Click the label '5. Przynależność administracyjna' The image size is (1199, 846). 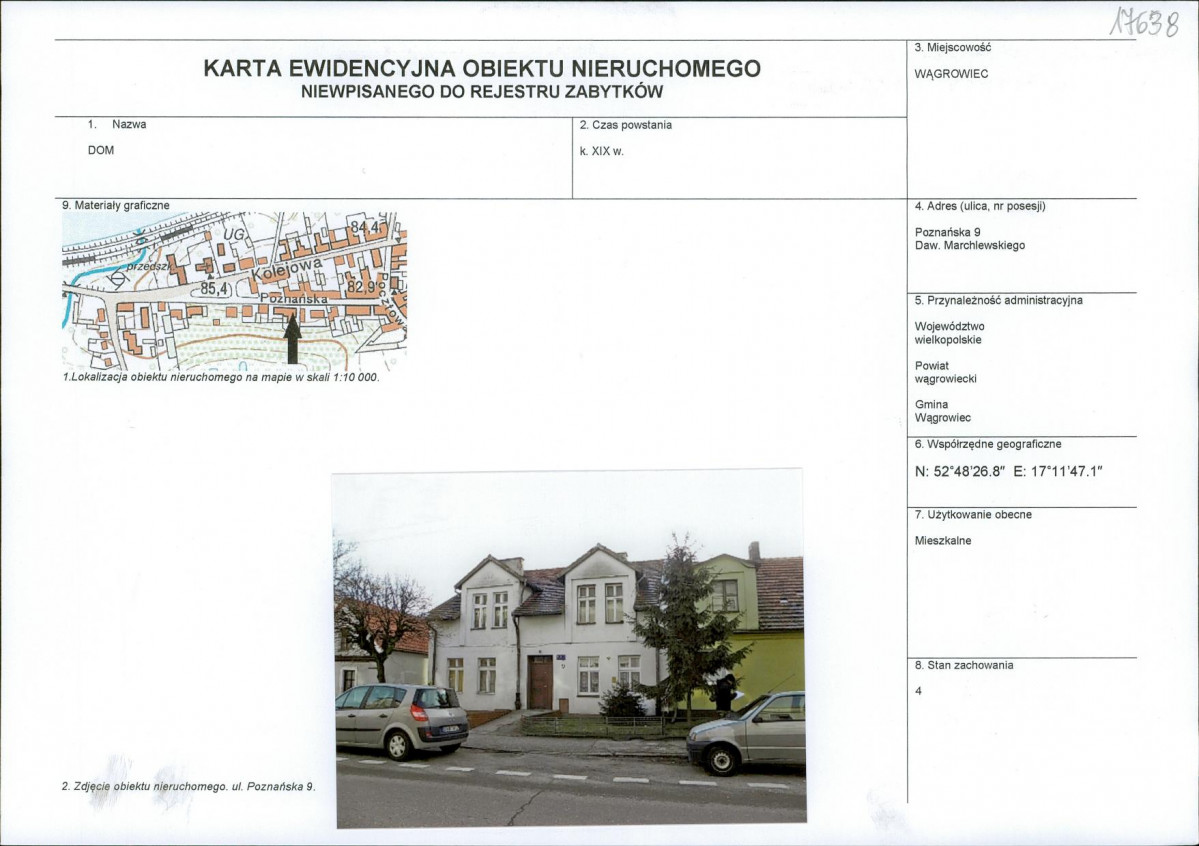pos(999,300)
